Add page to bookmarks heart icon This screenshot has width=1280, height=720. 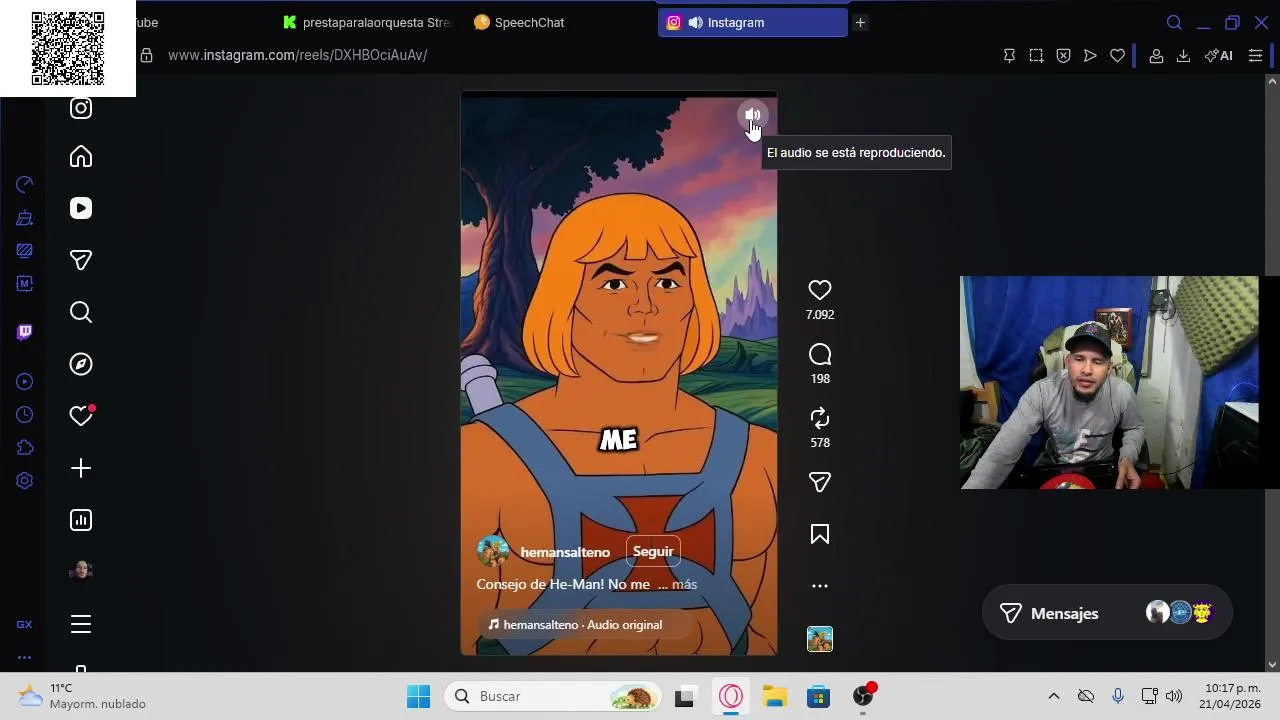[x=1117, y=56]
